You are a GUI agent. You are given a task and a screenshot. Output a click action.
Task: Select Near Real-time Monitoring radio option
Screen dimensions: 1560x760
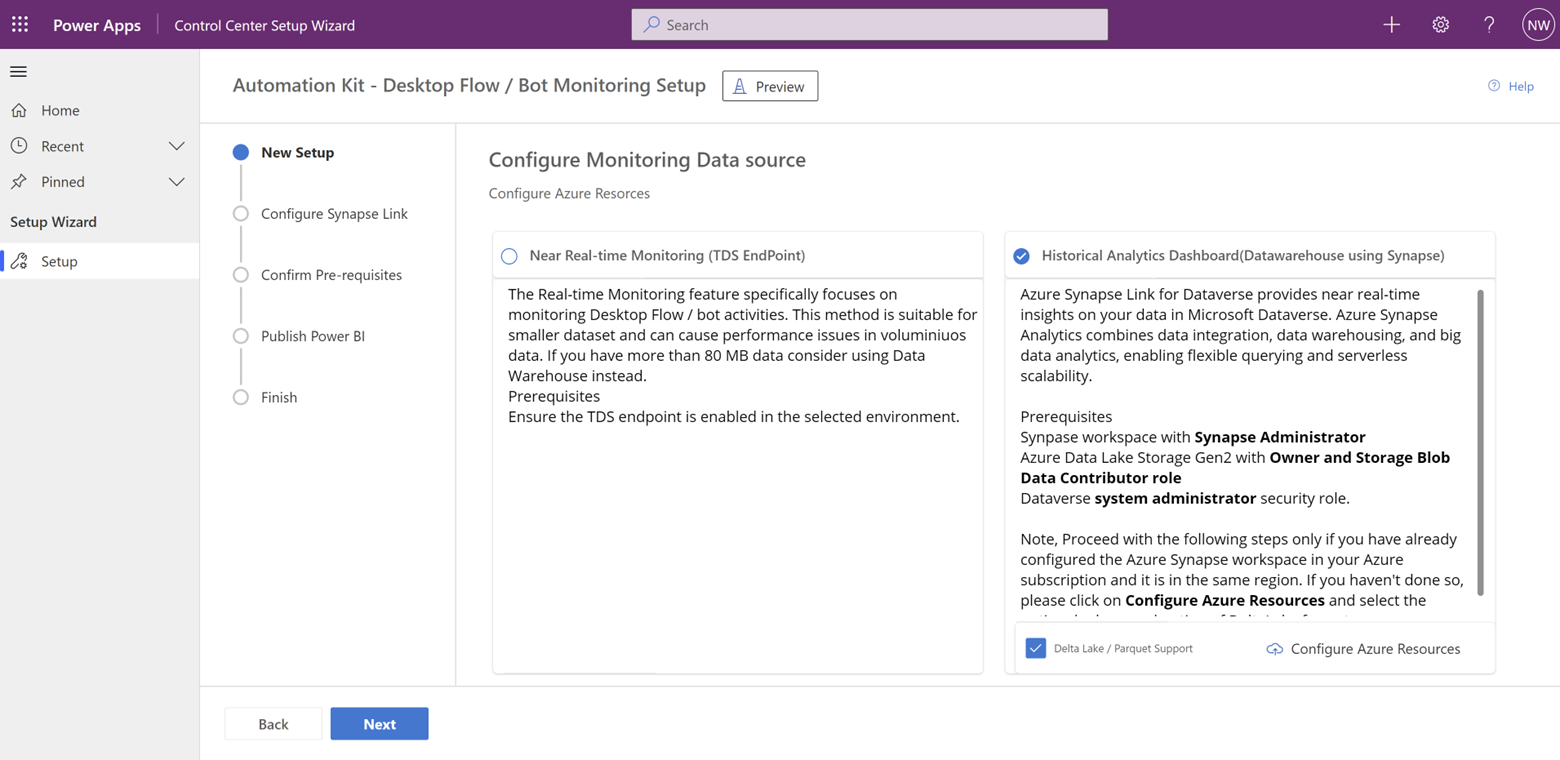pos(509,256)
